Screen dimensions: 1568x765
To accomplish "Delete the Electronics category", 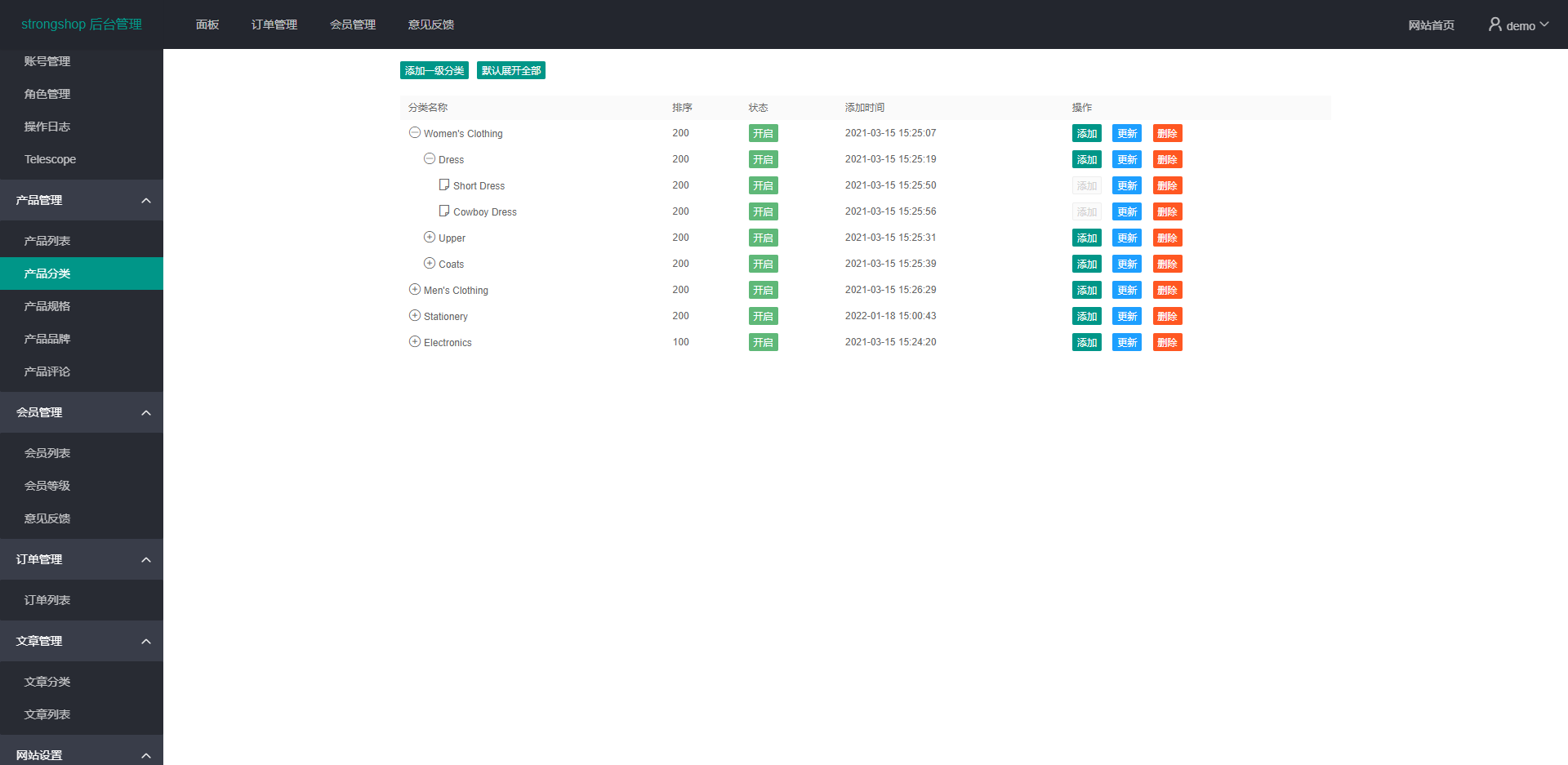I will click(x=1168, y=342).
